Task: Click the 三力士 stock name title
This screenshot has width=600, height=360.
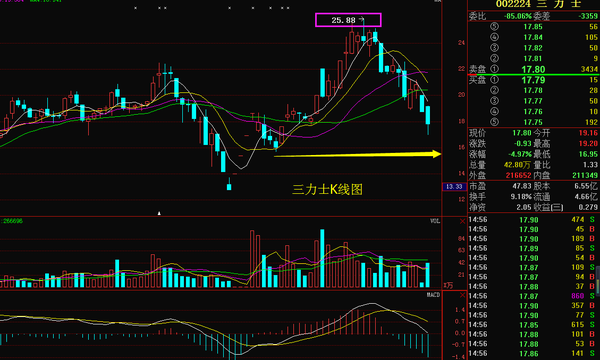Action: click(559, 4)
